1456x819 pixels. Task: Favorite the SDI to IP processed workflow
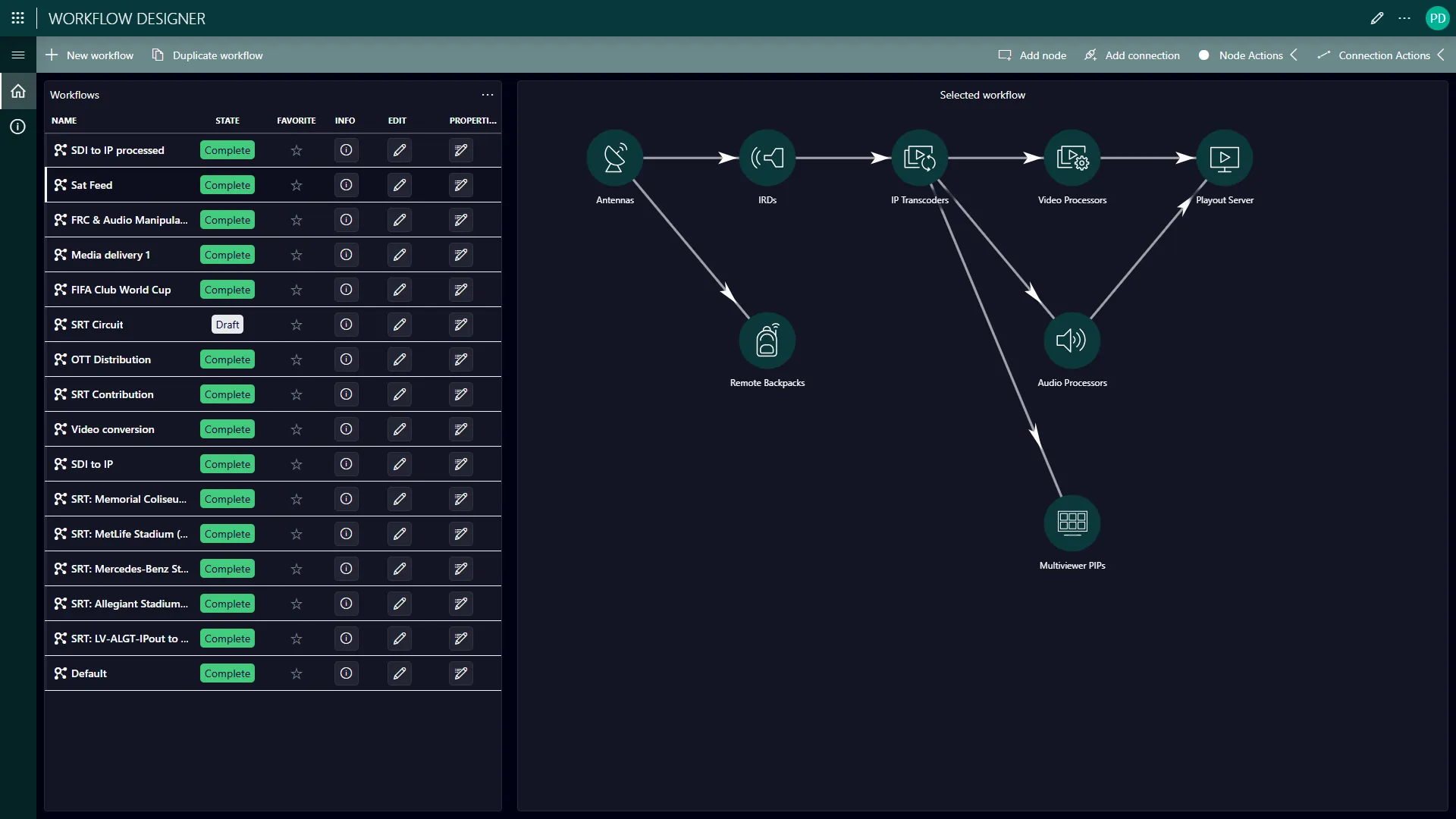point(297,150)
